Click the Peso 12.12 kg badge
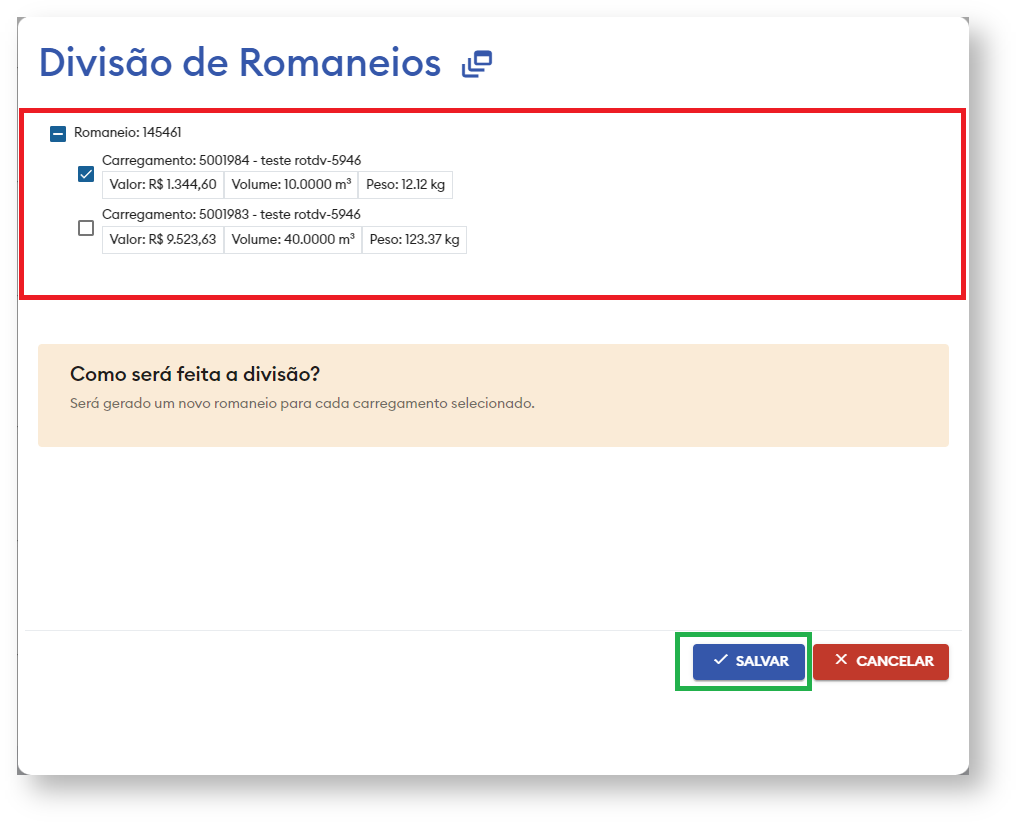 [412, 184]
